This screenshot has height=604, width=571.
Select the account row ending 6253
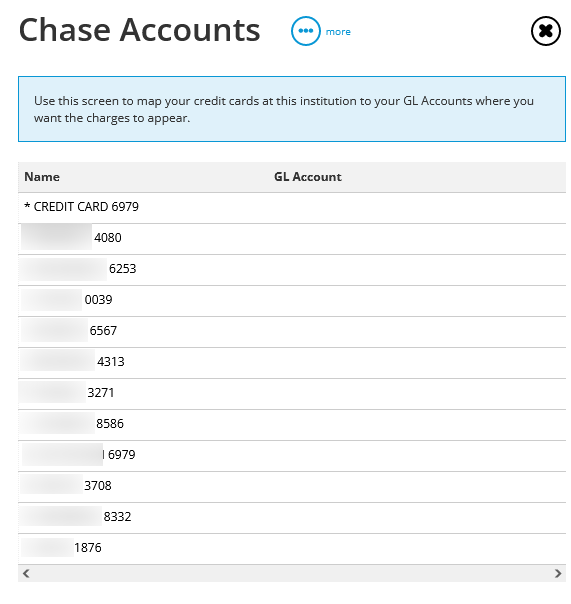point(292,270)
